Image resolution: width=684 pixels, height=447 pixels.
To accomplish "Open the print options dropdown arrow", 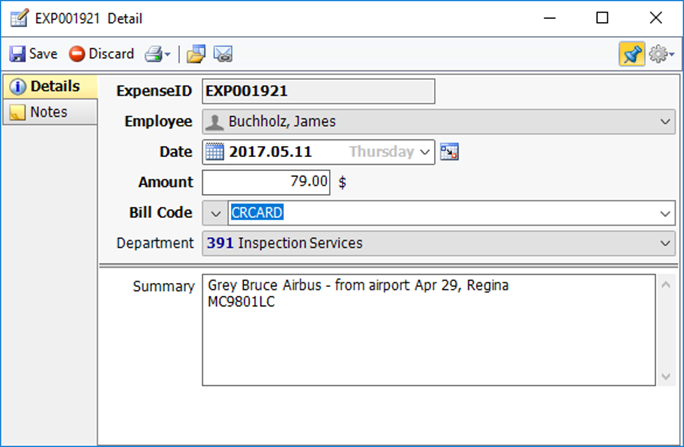I will click(x=168, y=55).
